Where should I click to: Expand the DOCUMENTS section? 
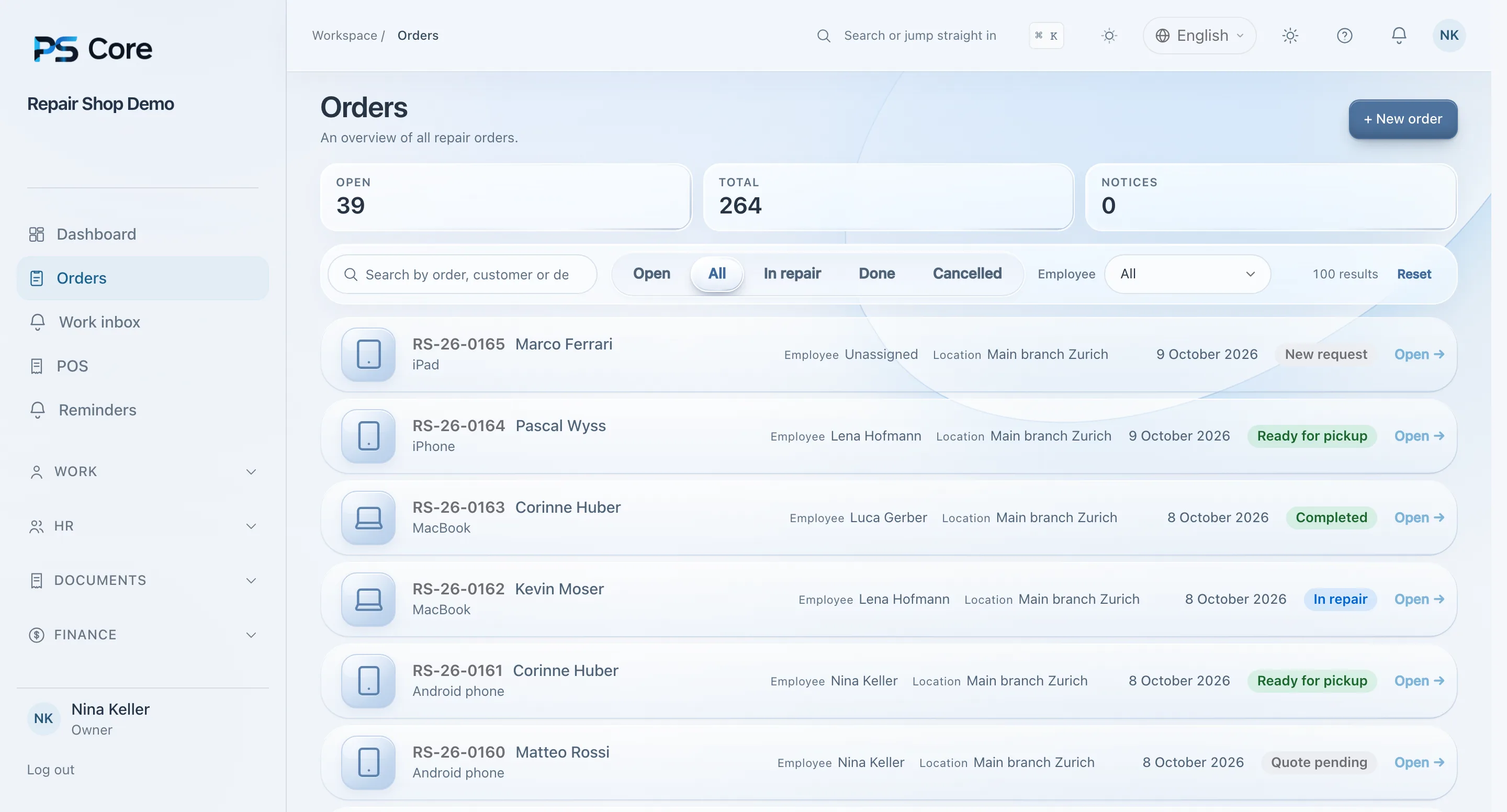click(142, 580)
